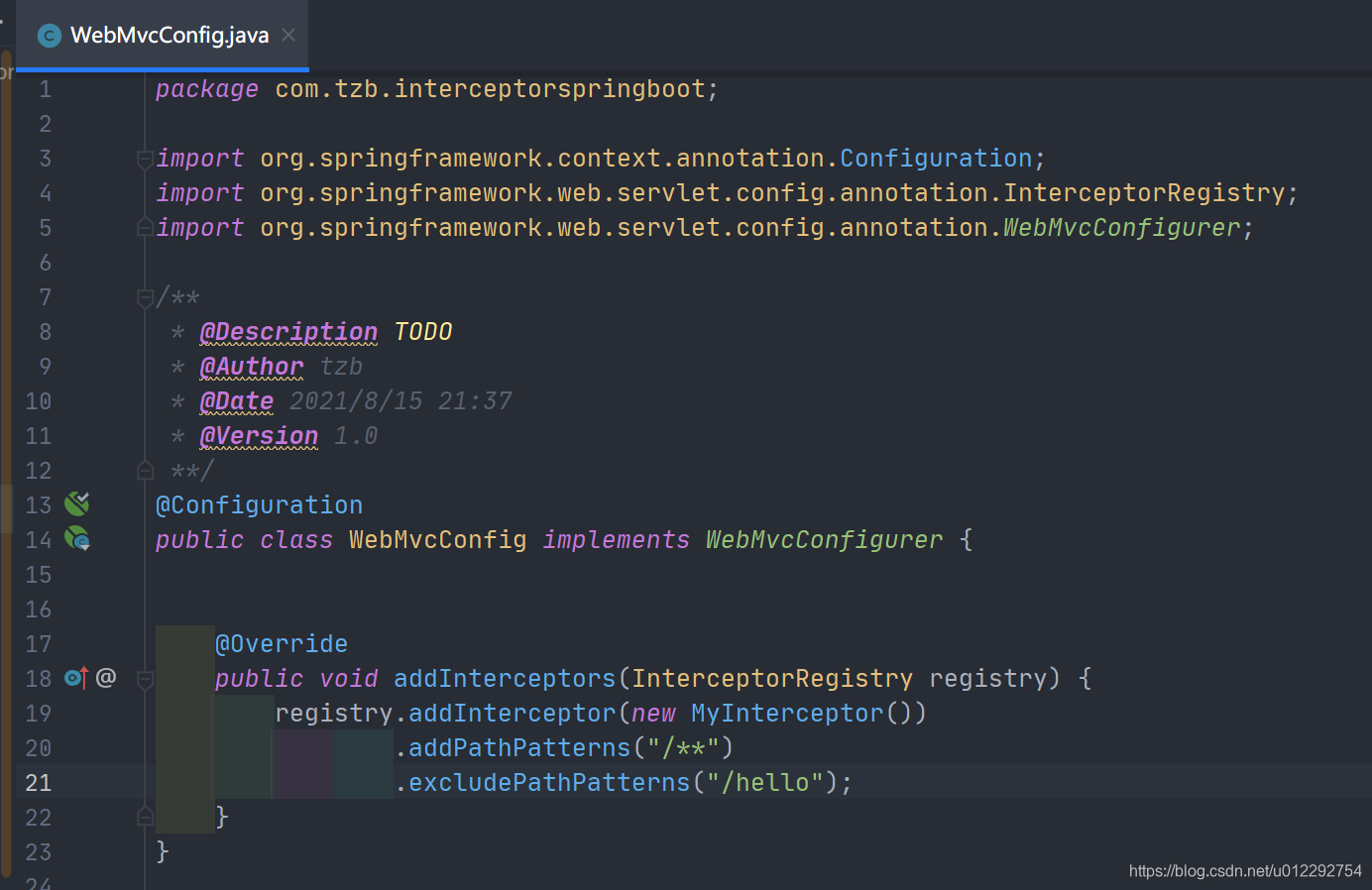
Task: Click the implements-method gutter icon on line 18
Action: 76,678
